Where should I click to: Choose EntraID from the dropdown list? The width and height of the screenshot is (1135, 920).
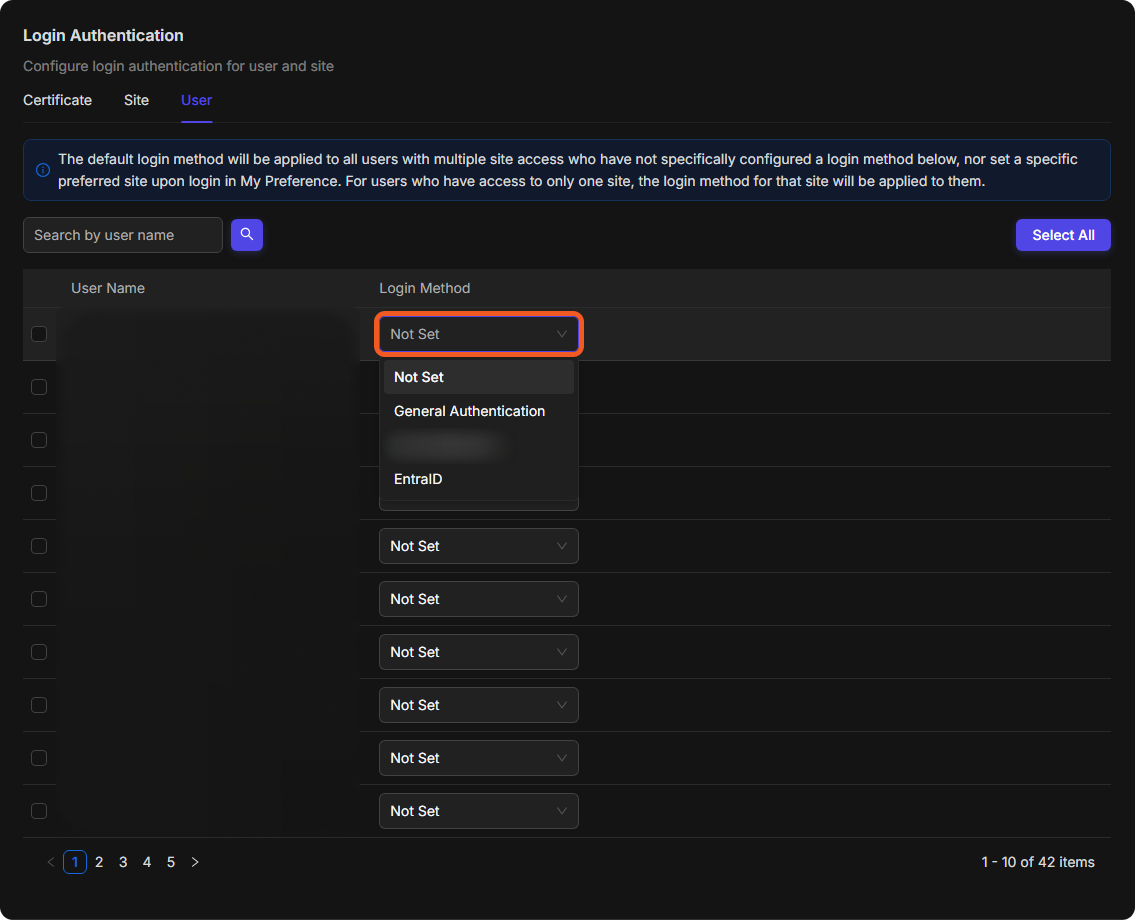pos(478,479)
